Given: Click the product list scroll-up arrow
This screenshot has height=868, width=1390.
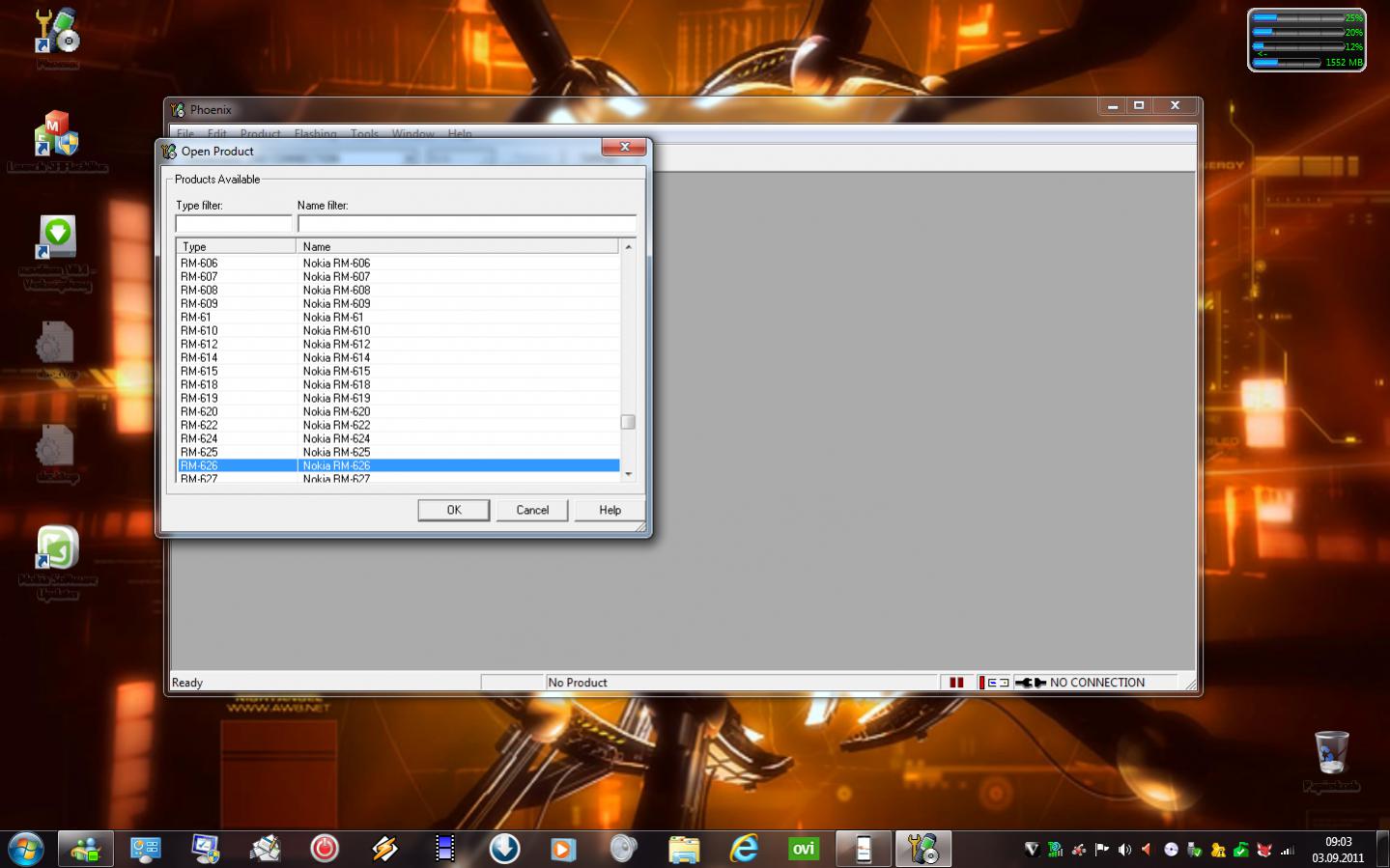Looking at the screenshot, I should pos(628,247).
